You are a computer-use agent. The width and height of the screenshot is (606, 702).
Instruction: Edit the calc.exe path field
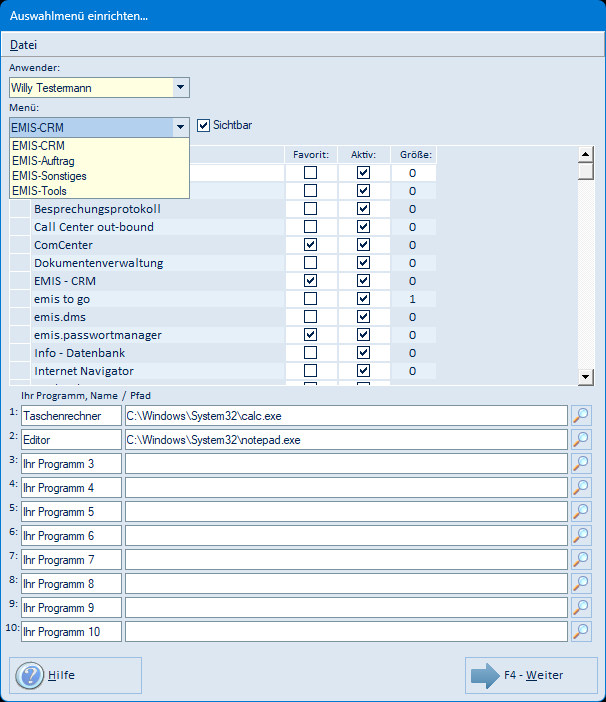(346, 415)
